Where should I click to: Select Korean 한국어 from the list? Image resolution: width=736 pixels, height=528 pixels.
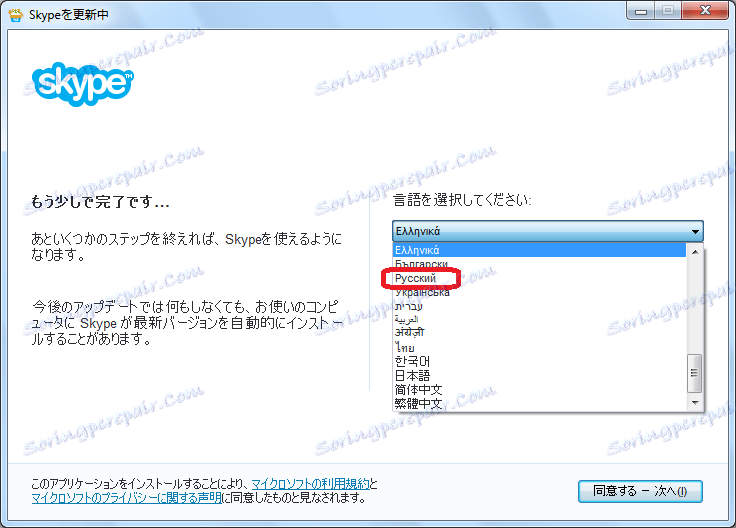(539, 361)
